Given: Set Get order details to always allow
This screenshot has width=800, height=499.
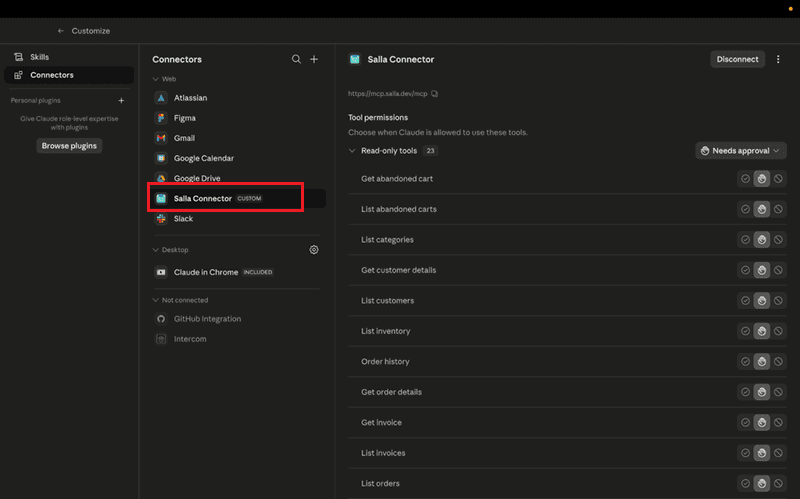Looking at the screenshot, I should pyautogui.click(x=745, y=392).
